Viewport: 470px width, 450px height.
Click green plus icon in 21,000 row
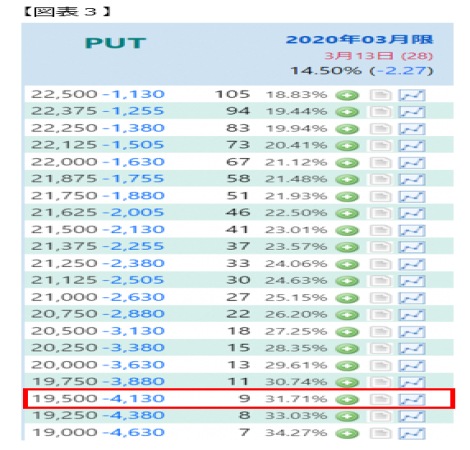click(347, 298)
